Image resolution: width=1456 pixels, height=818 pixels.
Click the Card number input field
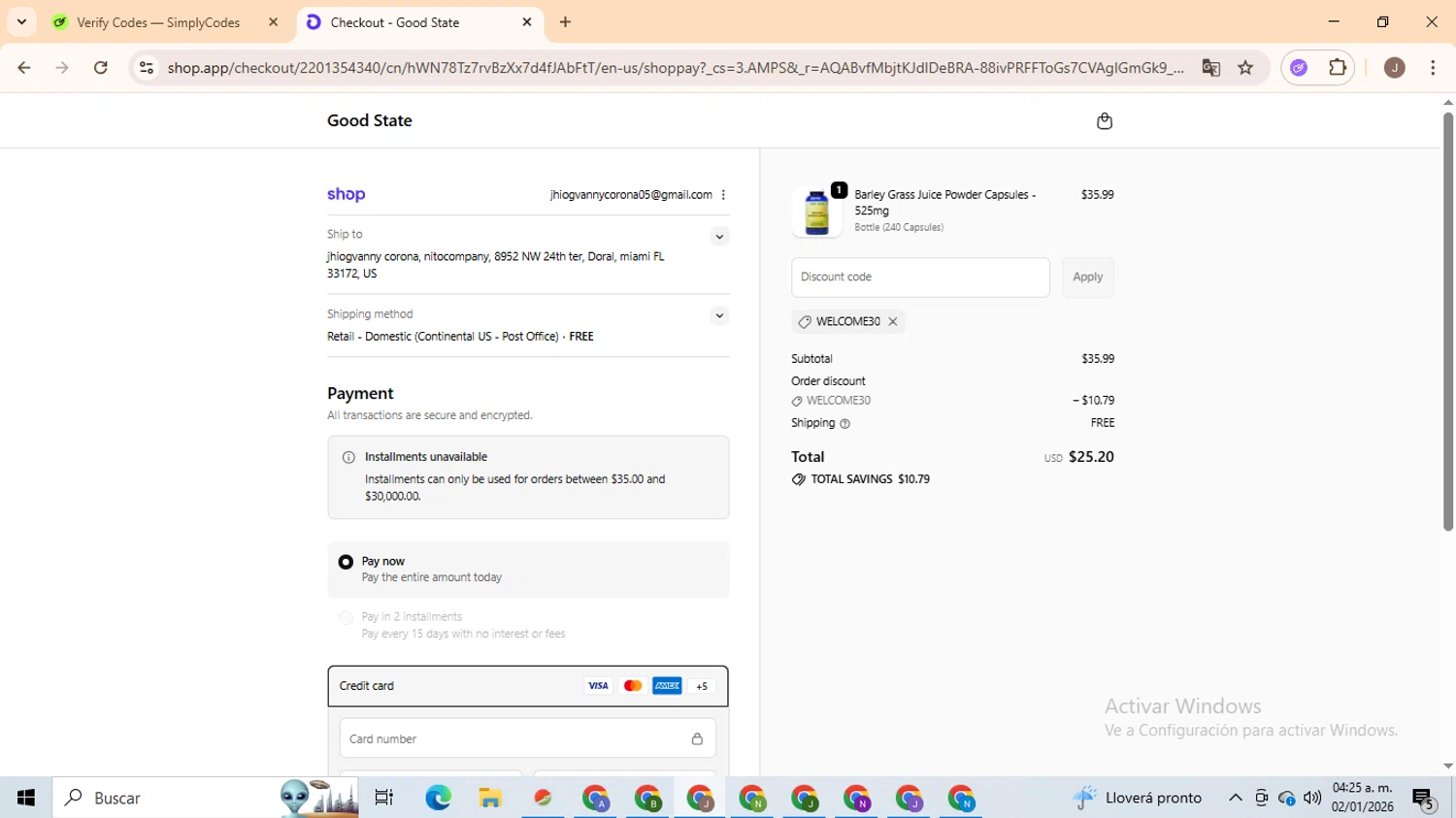point(528,738)
